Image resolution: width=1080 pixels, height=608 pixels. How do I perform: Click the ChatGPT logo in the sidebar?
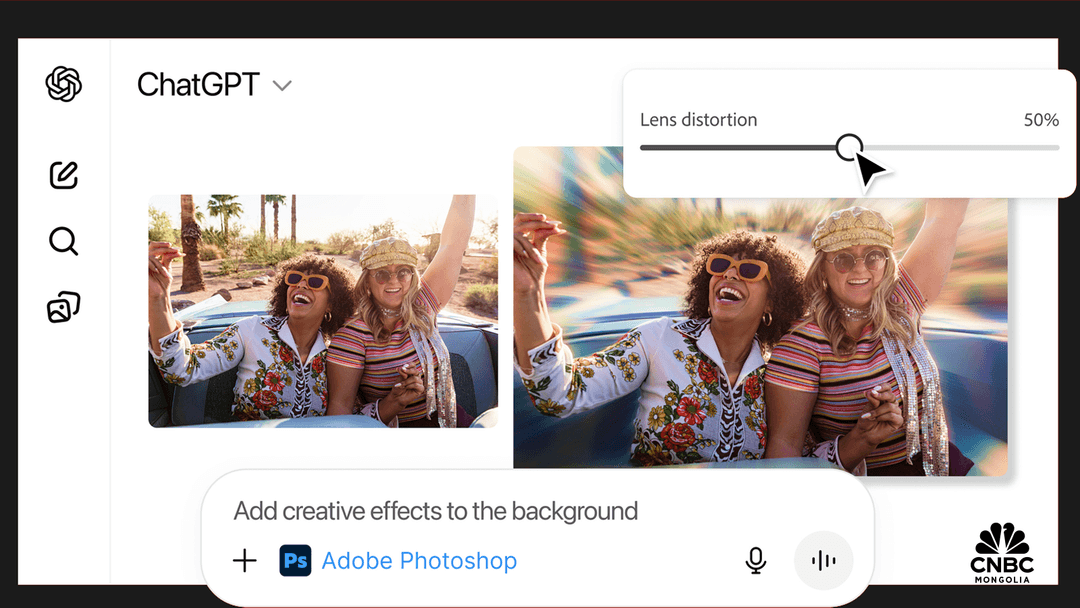[63, 84]
